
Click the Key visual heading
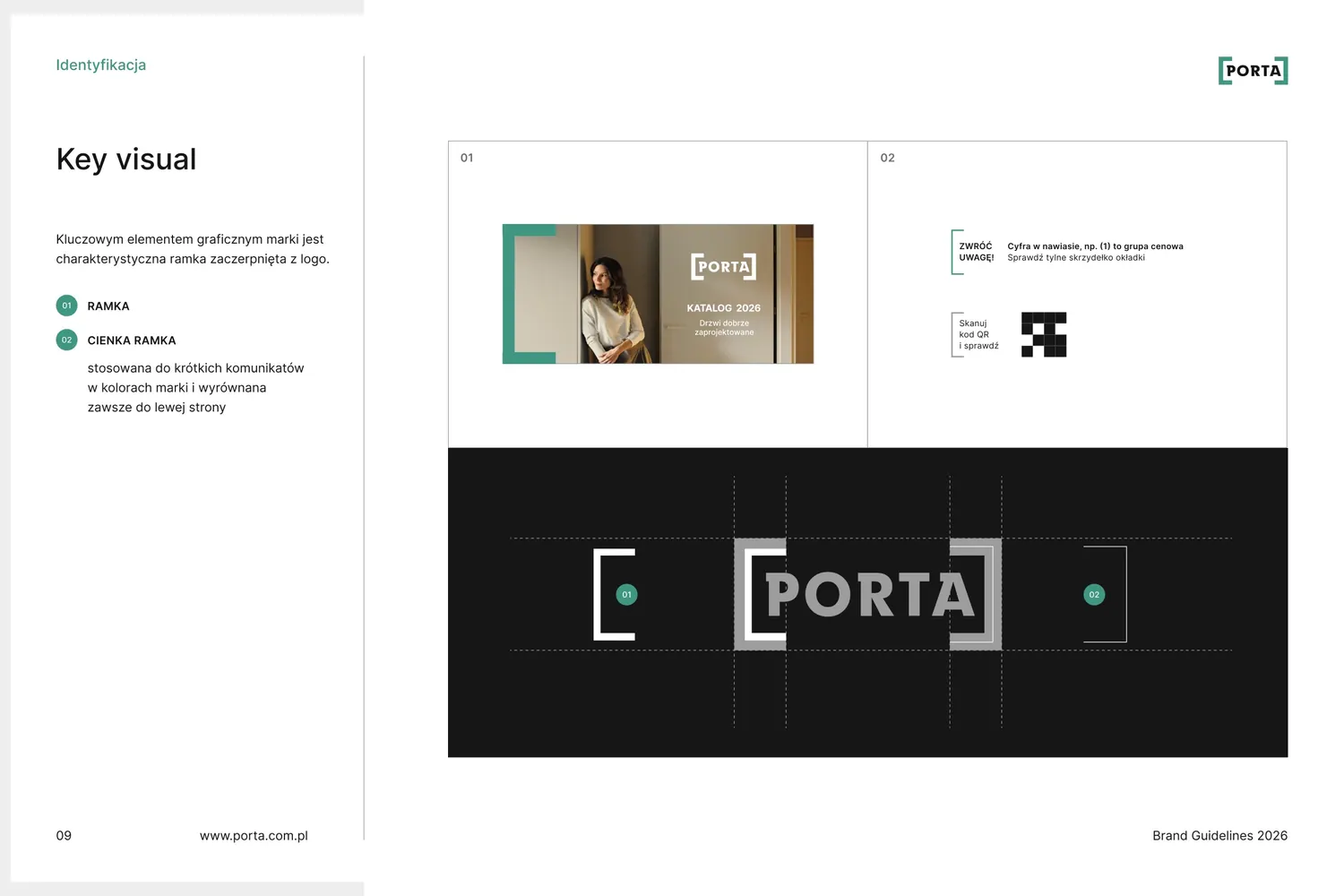point(126,159)
